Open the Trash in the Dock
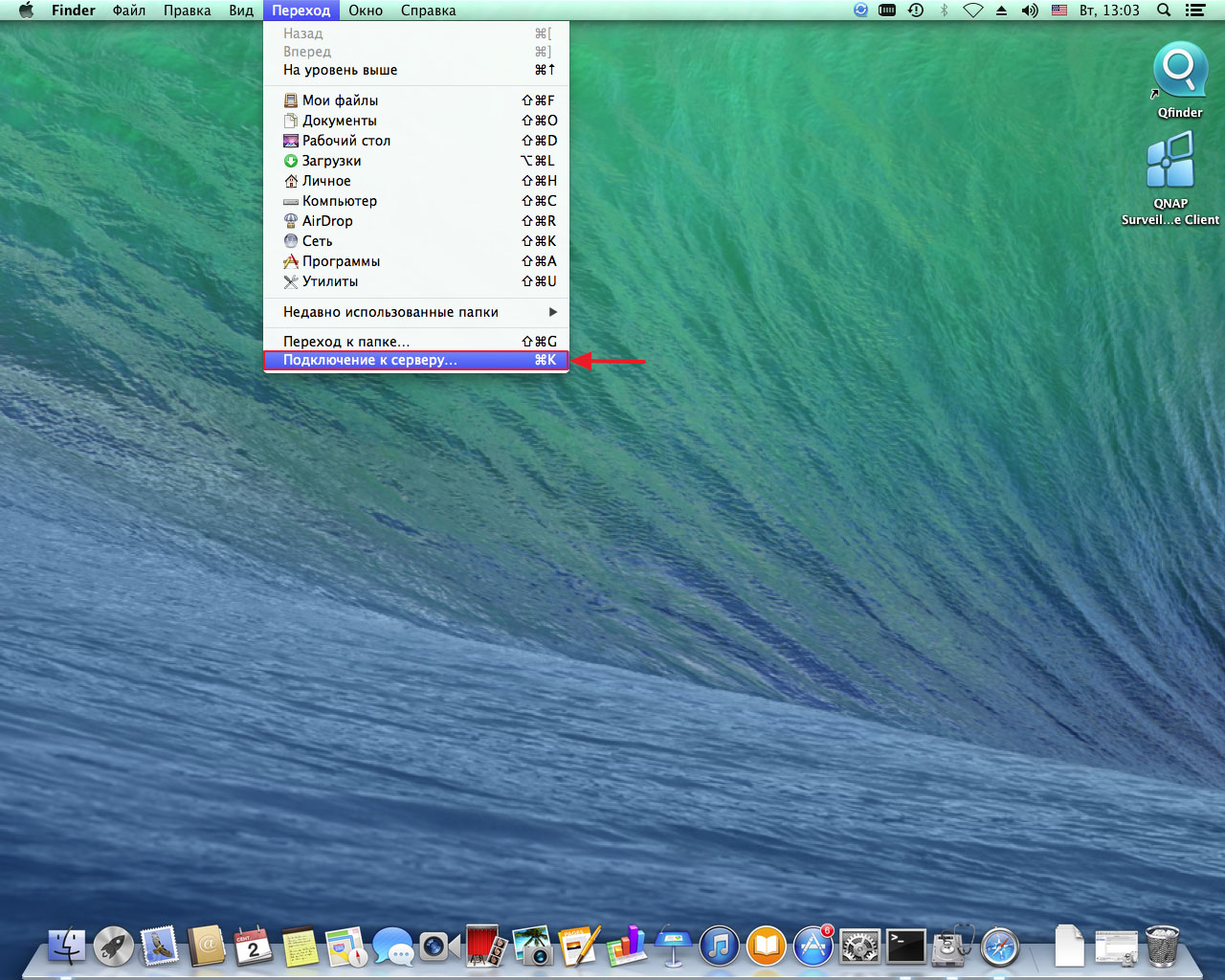 (1163, 947)
